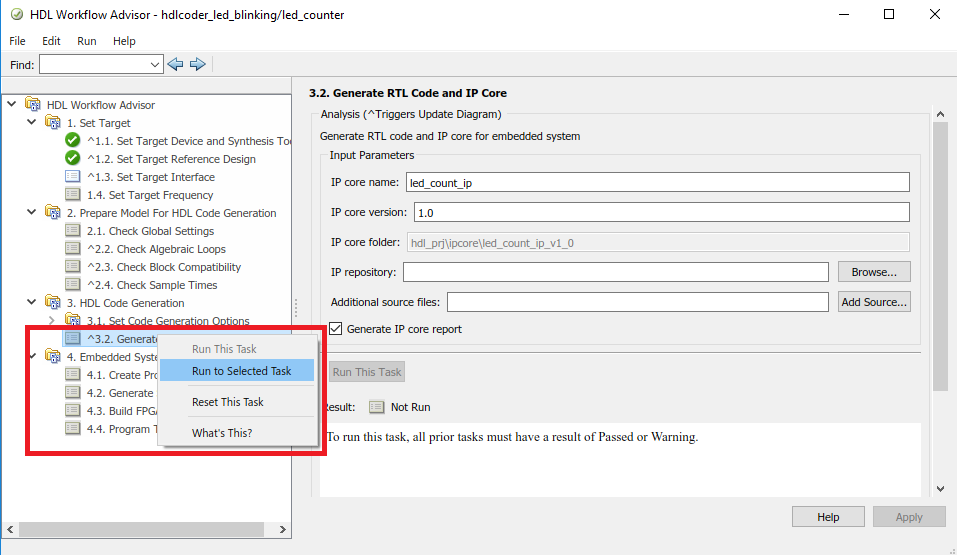
Task: Click HDL Workflow Advisor root folder icon
Action: point(32,105)
